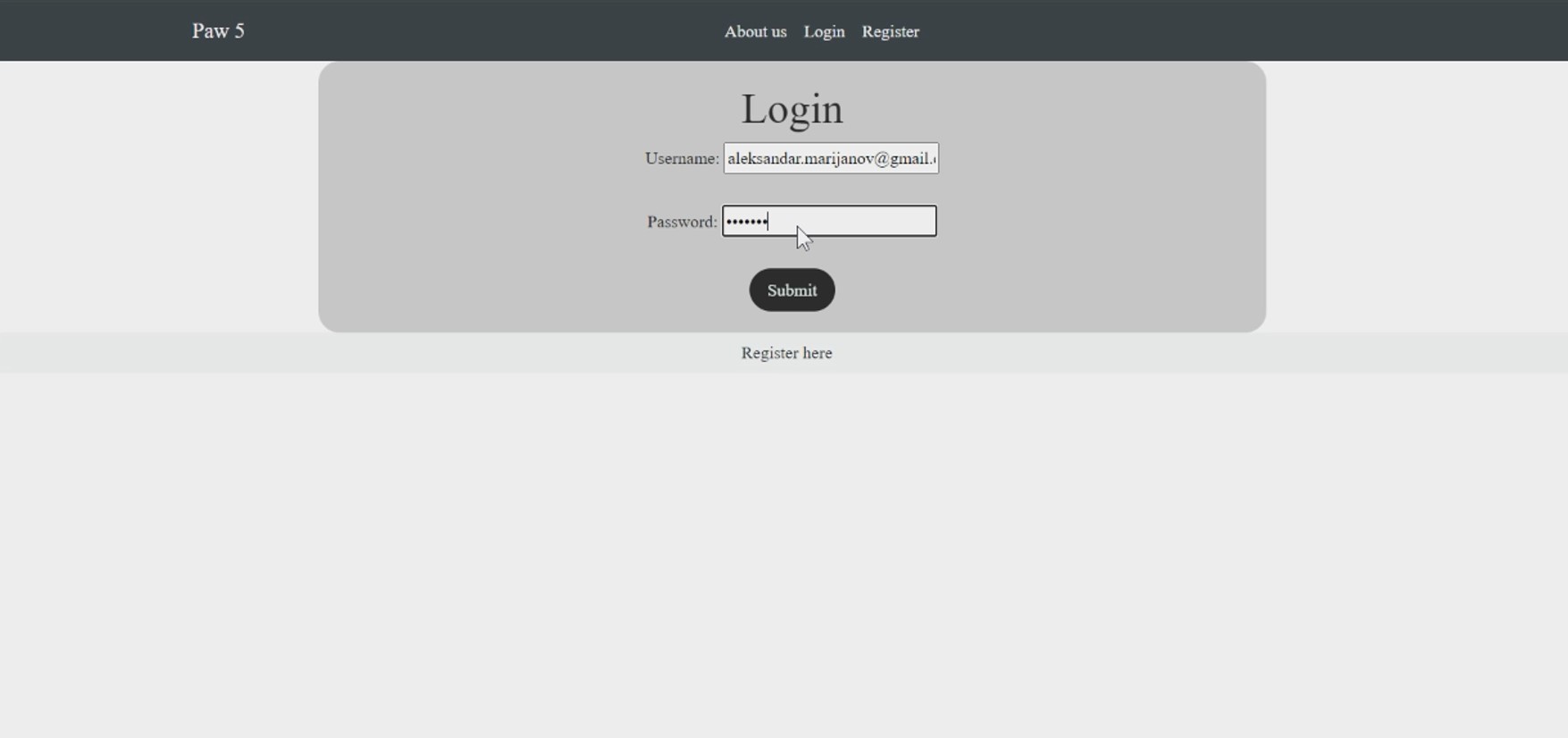Click the email text in Username box
The height and width of the screenshot is (738, 1568).
pyautogui.click(x=829, y=159)
